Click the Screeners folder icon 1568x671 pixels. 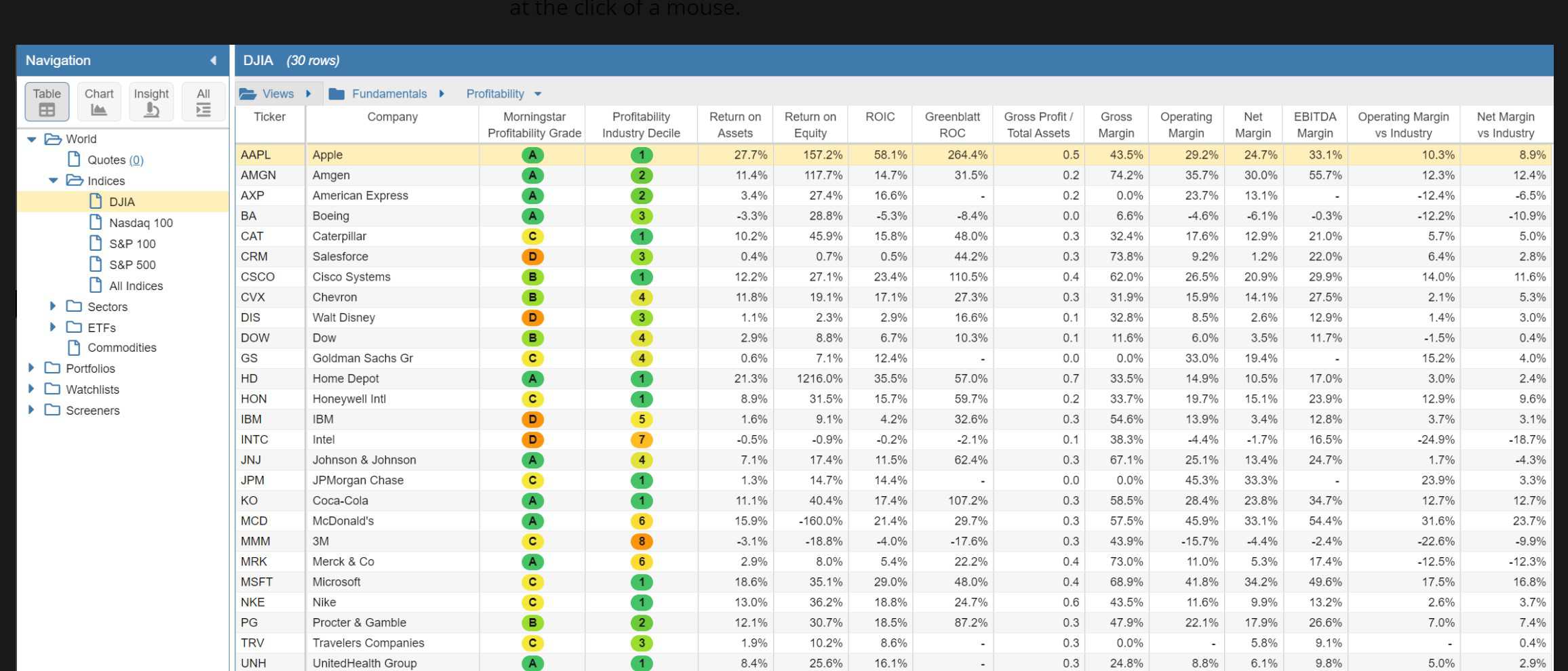point(52,410)
